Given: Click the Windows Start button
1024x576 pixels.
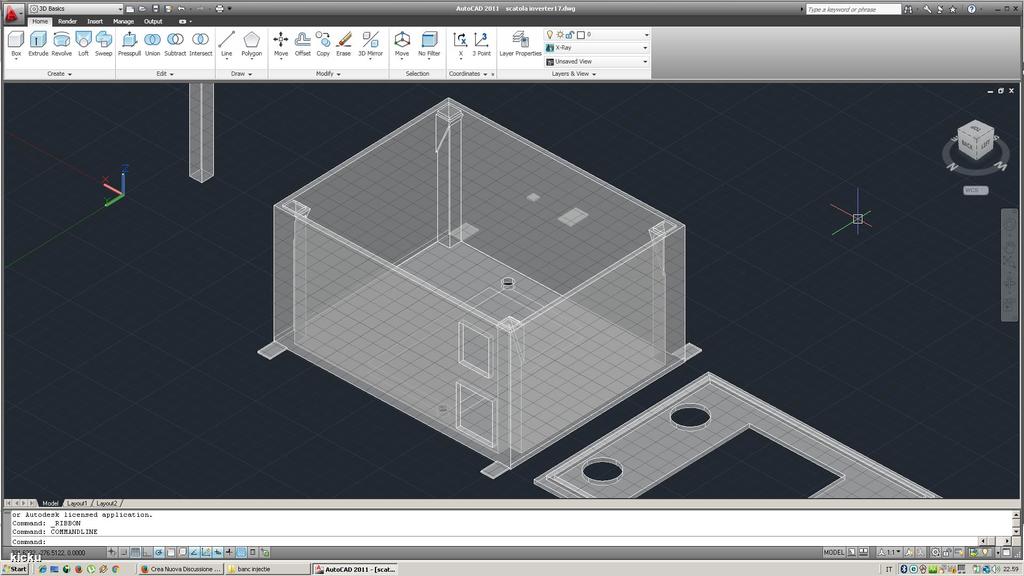Looking at the screenshot, I should coord(15,569).
